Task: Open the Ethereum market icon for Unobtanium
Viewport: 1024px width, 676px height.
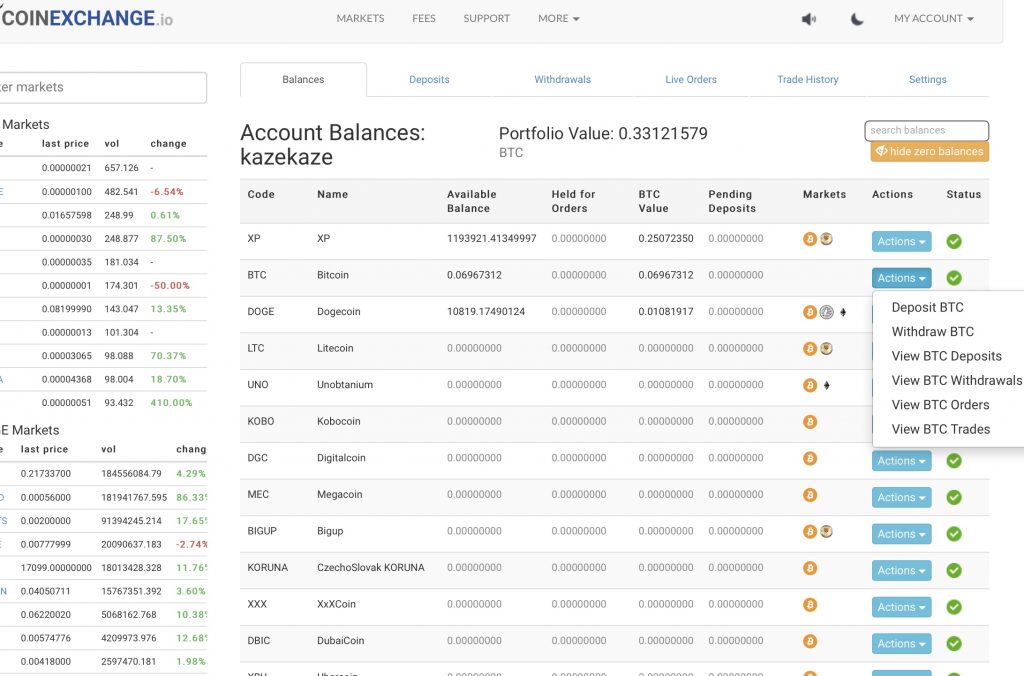Action: [827, 385]
